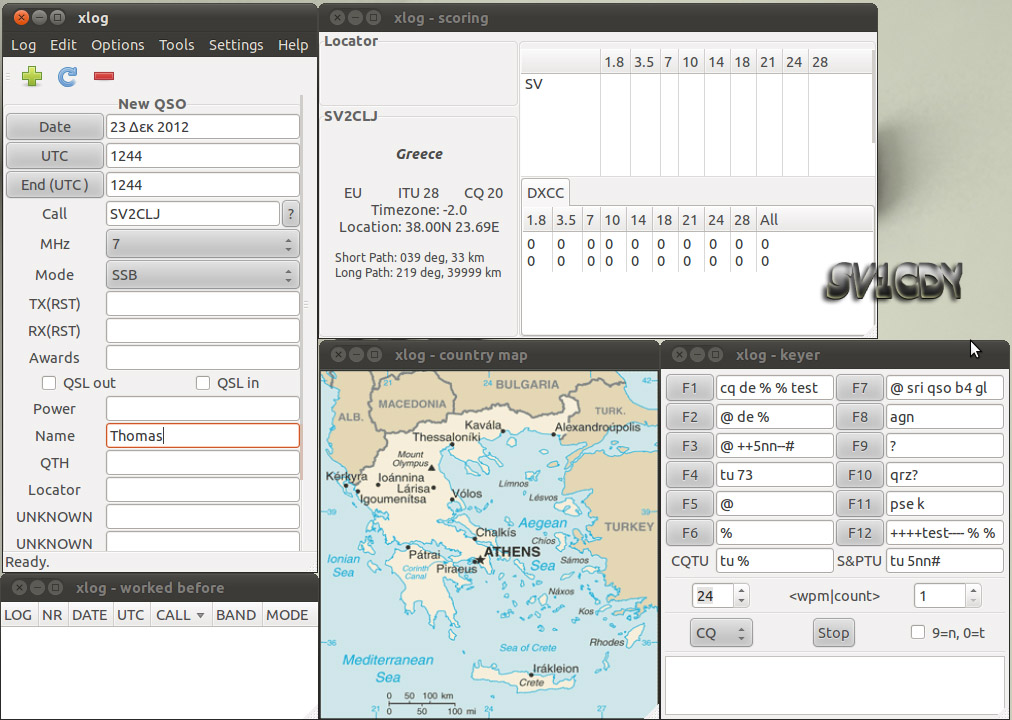Clear the entry fields using the blue refresh icon
This screenshot has width=1012, height=720.
[x=66, y=76]
